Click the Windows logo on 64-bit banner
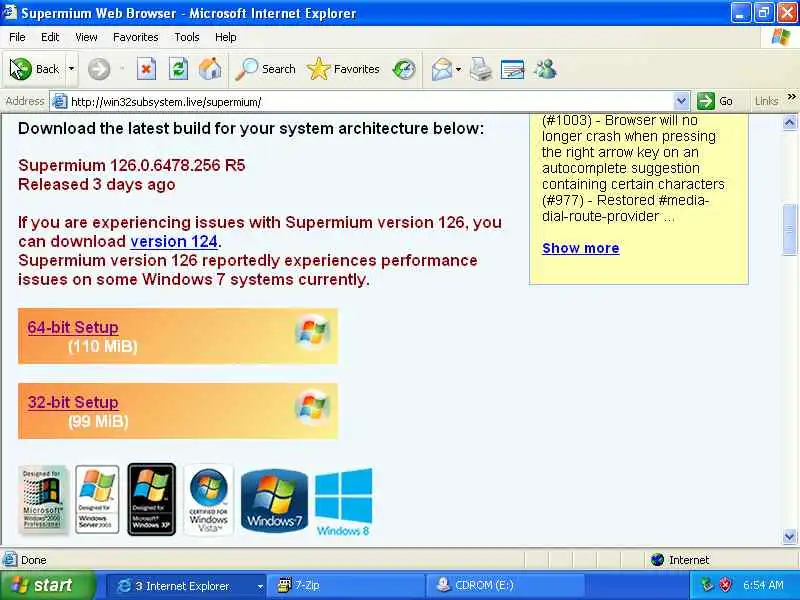Viewport: 800px width, 600px height. (x=312, y=332)
